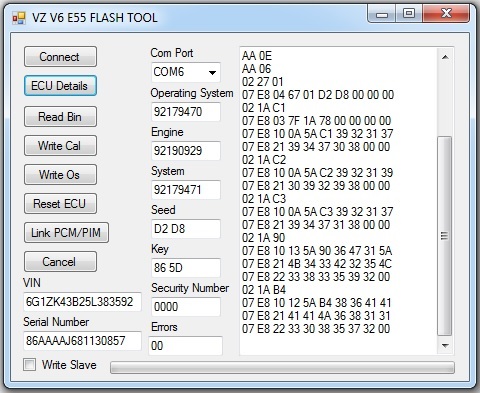Open the Com Port COM6 dropdown

186,72
